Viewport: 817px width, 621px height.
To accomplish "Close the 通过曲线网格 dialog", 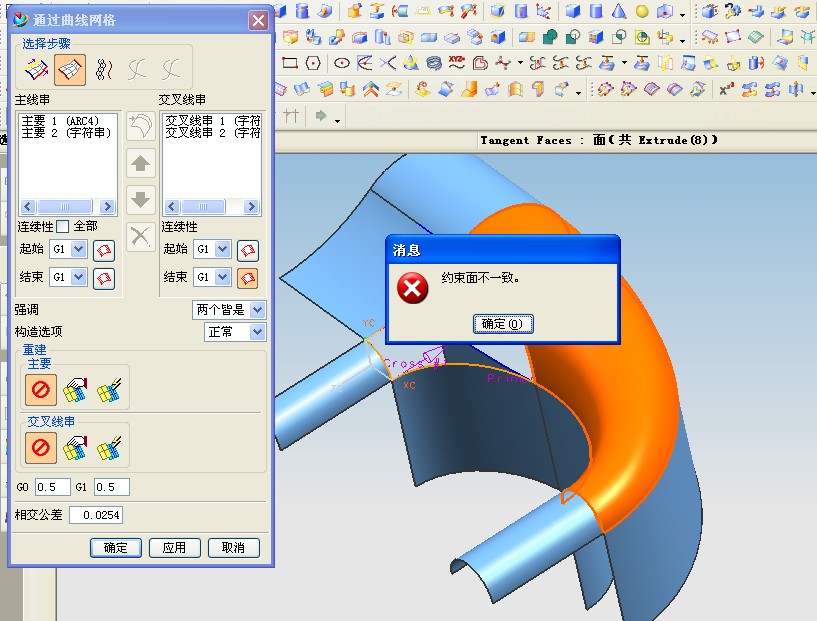I will pyautogui.click(x=258, y=20).
